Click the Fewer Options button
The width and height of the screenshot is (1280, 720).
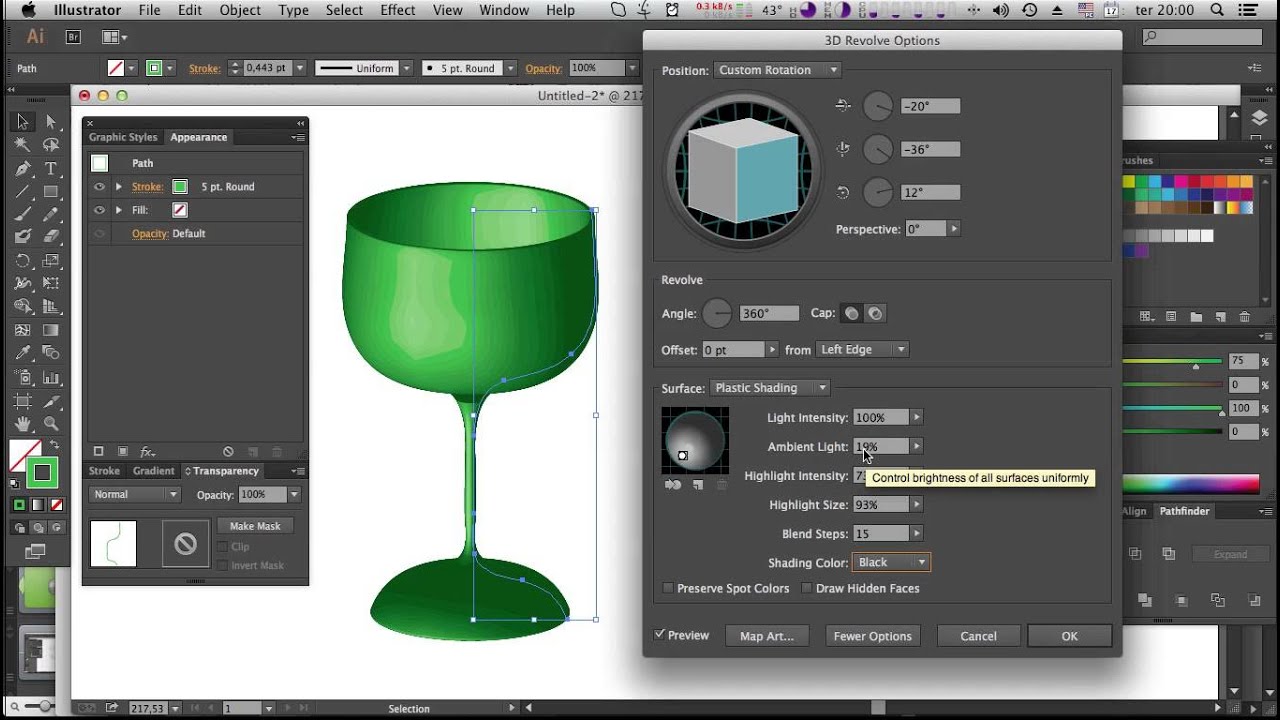pos(872,635)
